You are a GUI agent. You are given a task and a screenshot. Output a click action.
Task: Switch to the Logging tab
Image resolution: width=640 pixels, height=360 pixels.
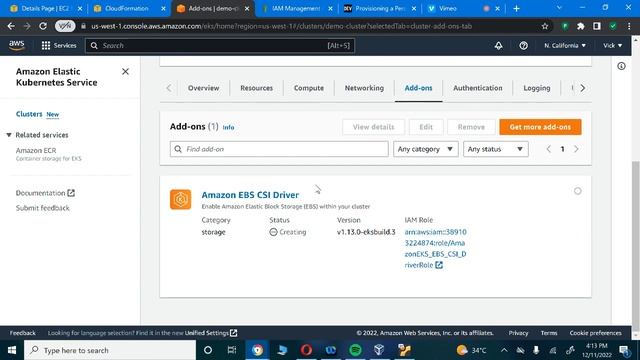(537, 88)
